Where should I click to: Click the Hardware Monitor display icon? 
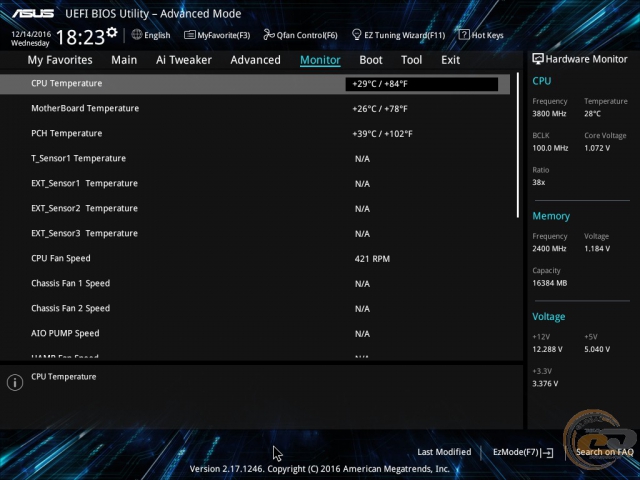pyautogui.click(x=538, y=59)
